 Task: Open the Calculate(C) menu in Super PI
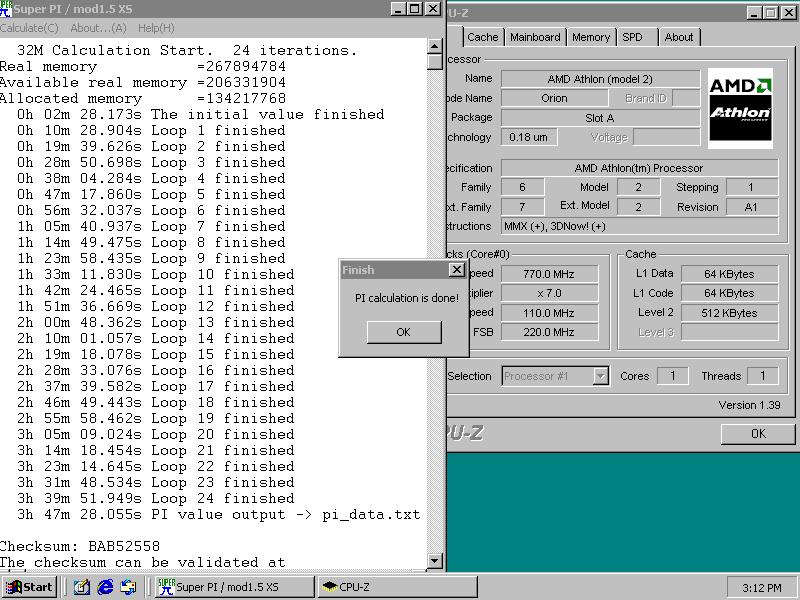(x=29, y=28)
